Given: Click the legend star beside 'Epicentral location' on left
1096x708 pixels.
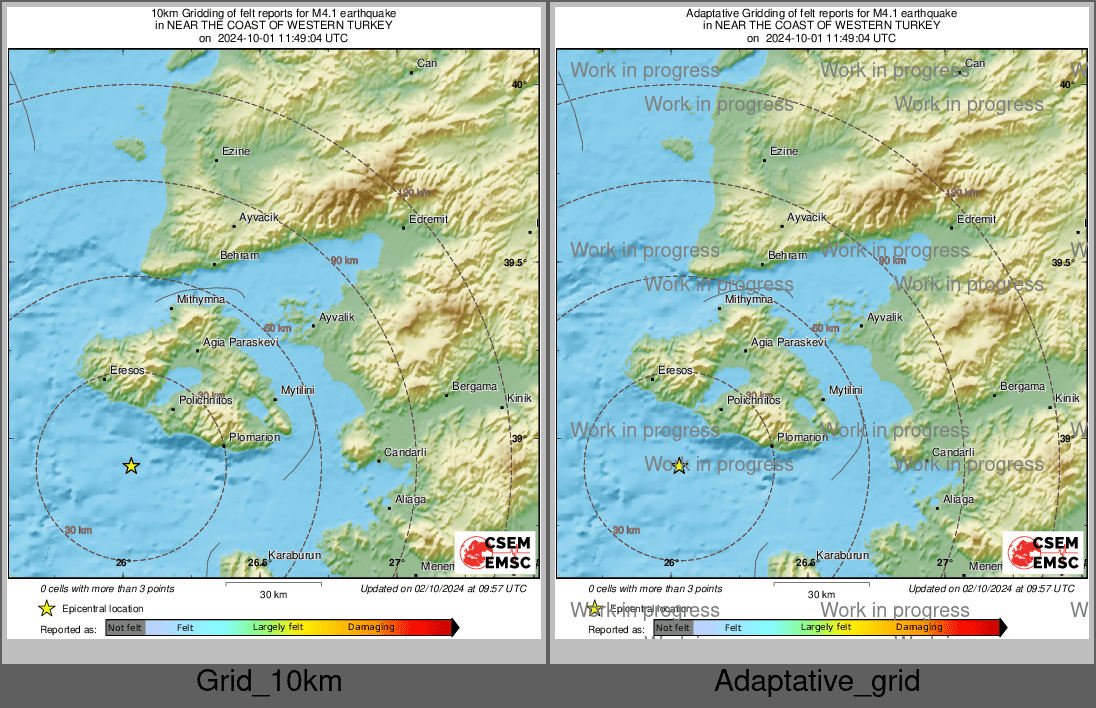Looking at the screenshot, I should (46, 608).
